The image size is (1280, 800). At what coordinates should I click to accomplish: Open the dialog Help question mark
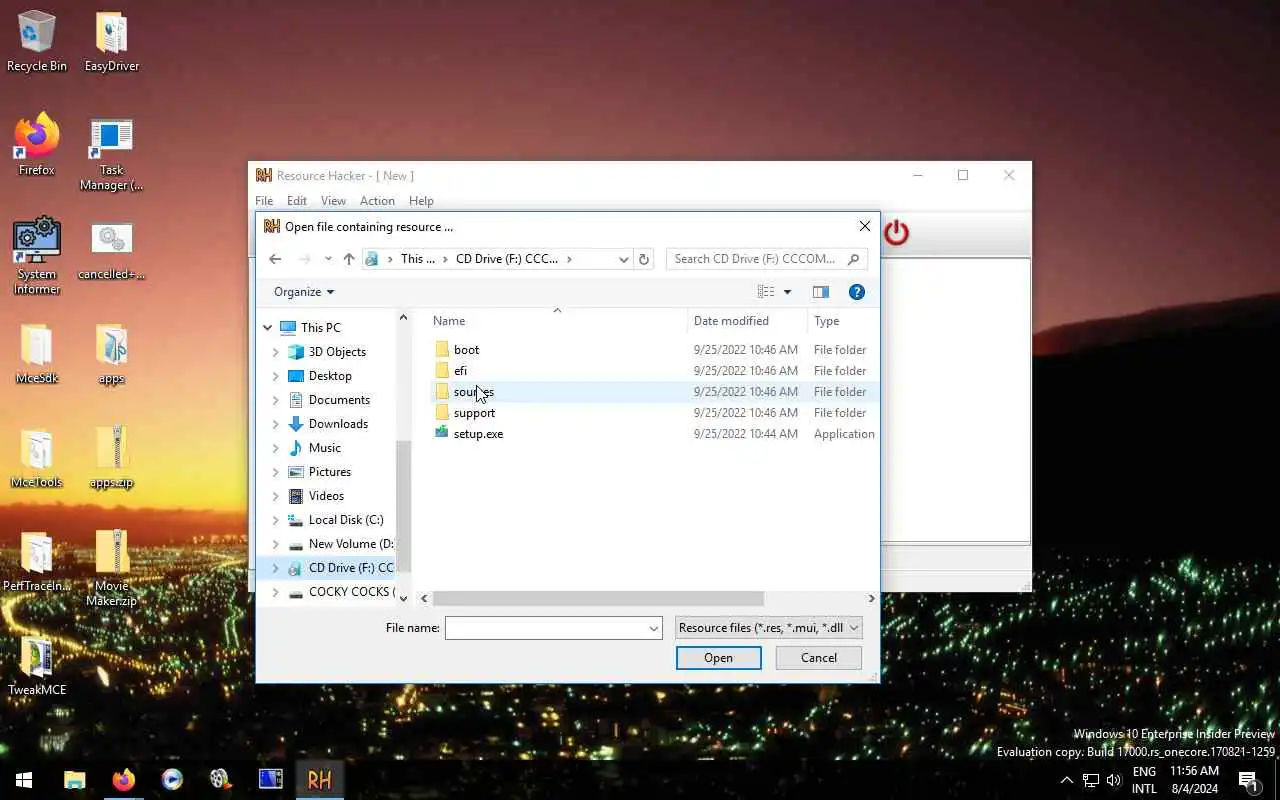[856, 292]
